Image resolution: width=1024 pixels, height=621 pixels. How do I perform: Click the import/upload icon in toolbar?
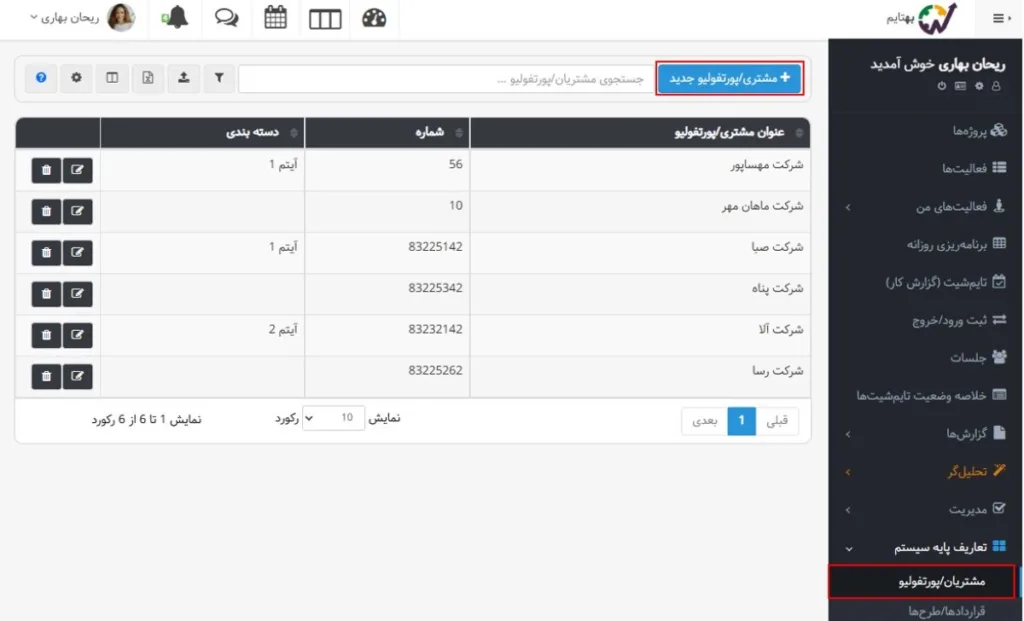184,78
